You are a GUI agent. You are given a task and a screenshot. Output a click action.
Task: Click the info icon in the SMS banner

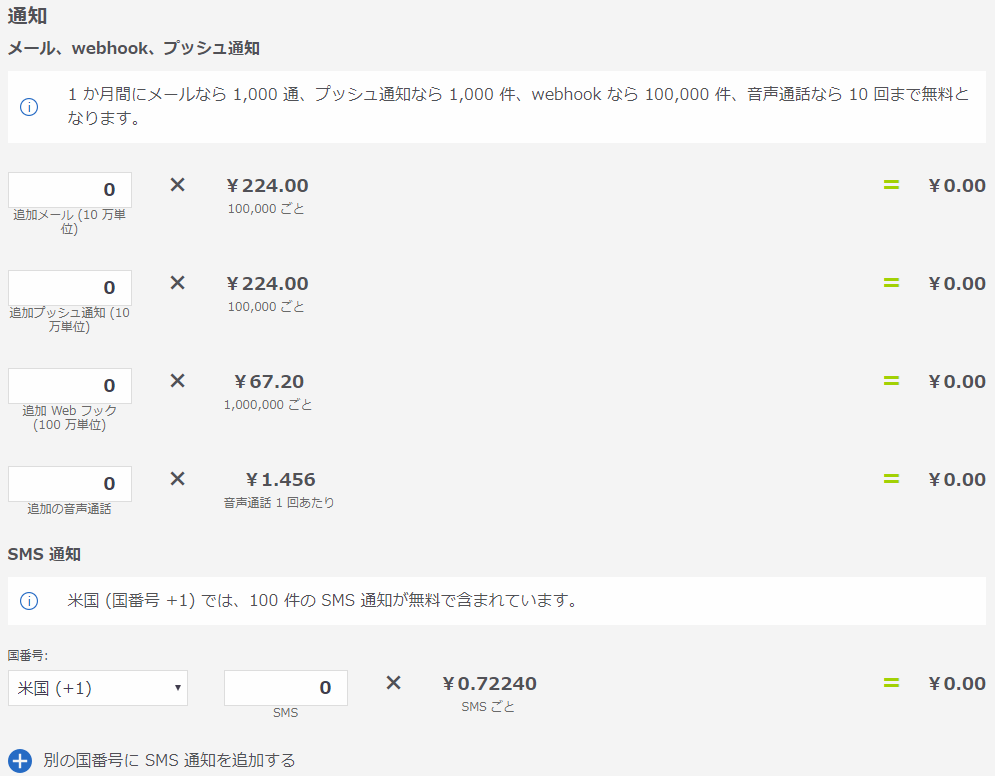(x=29, y=601)
